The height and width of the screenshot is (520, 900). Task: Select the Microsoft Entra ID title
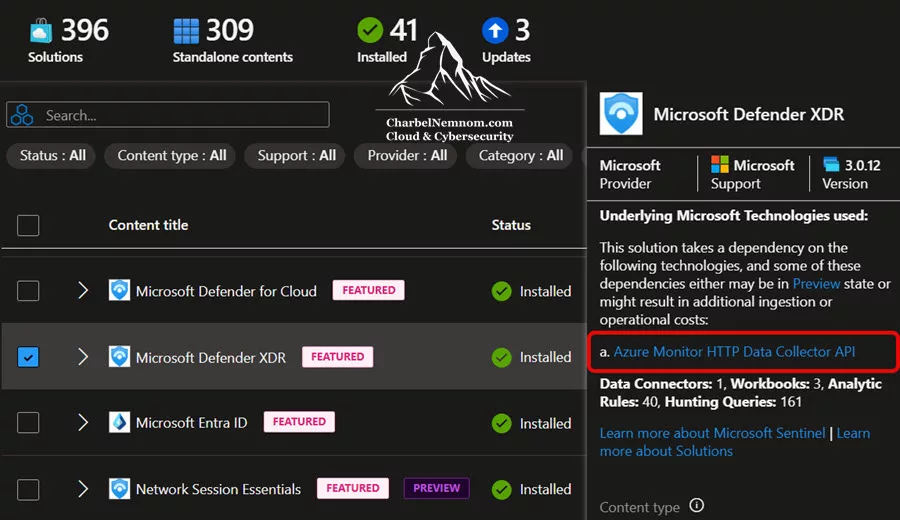click(x=191, y=423)
